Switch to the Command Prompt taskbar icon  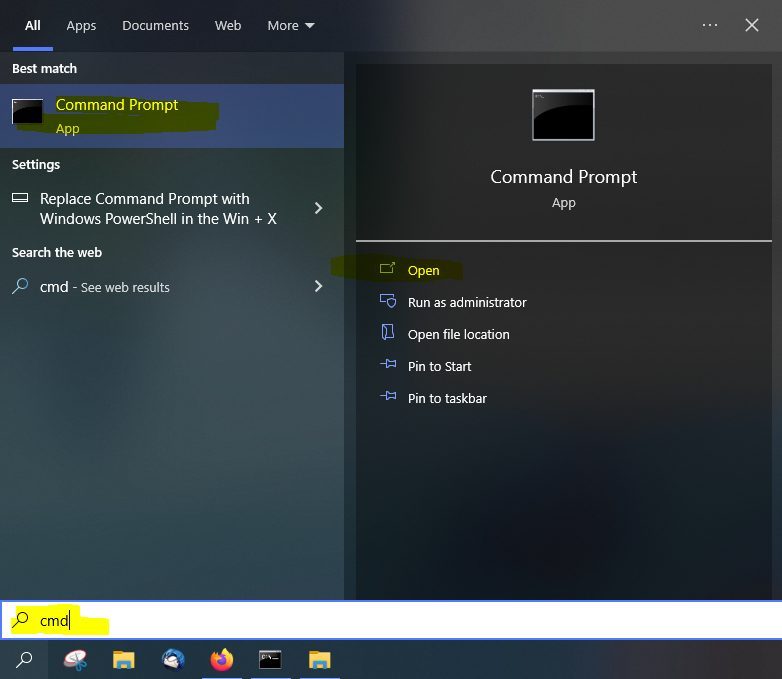tap(270, 659)
